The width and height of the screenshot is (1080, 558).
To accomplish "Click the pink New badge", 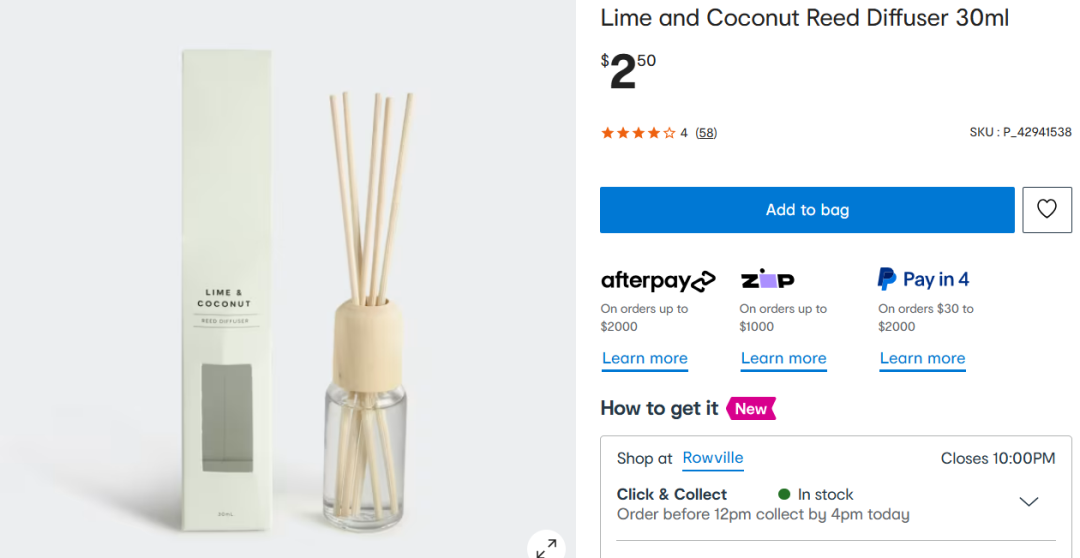I will click(x=751, y=408).
